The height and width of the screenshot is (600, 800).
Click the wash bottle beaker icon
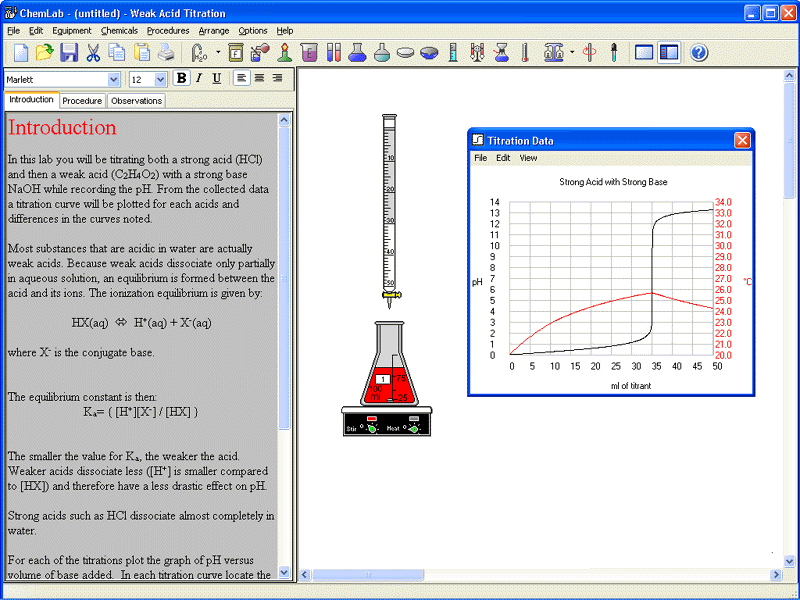(x=260, y=53)
